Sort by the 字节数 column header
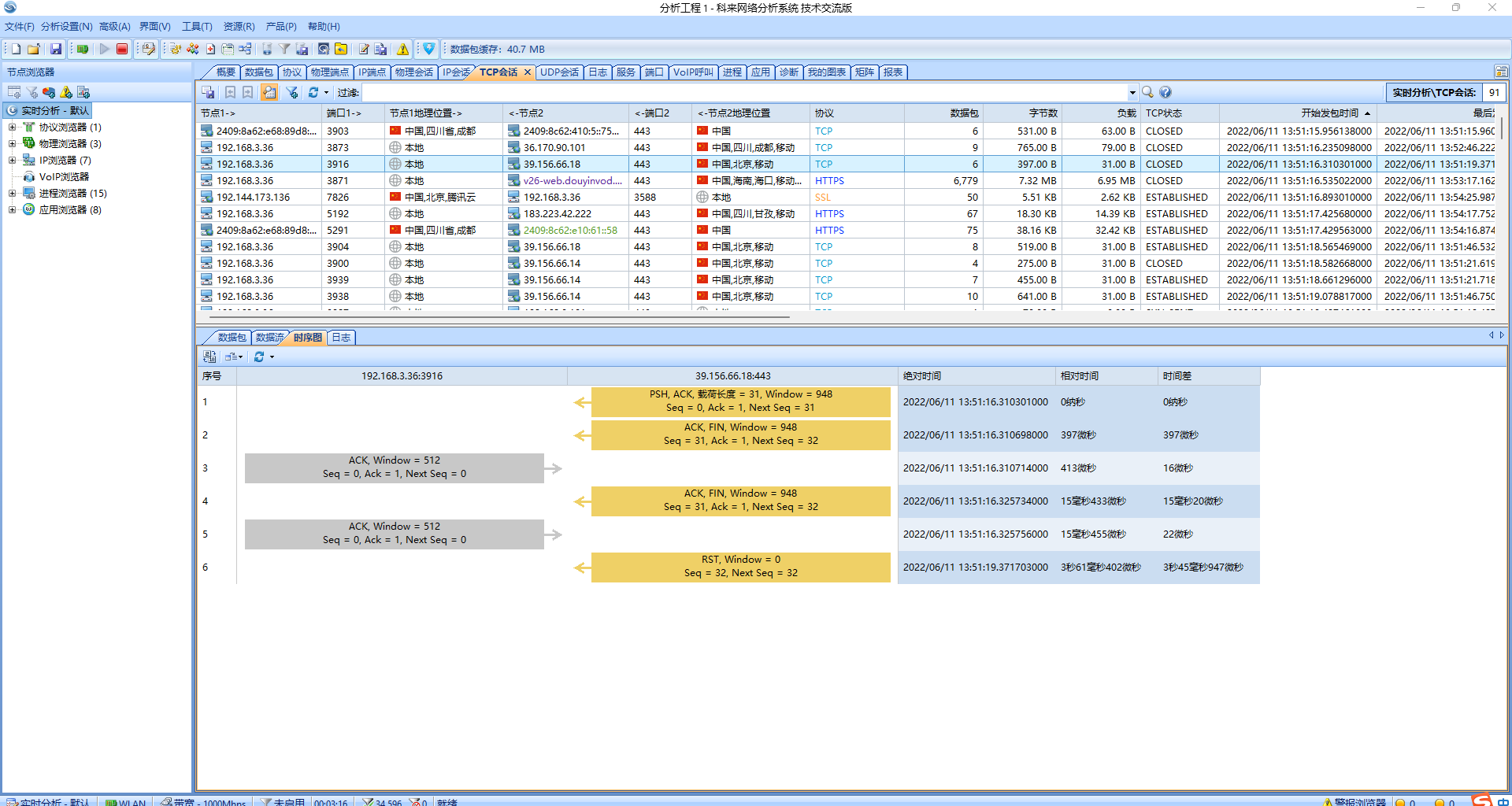 1022,113
